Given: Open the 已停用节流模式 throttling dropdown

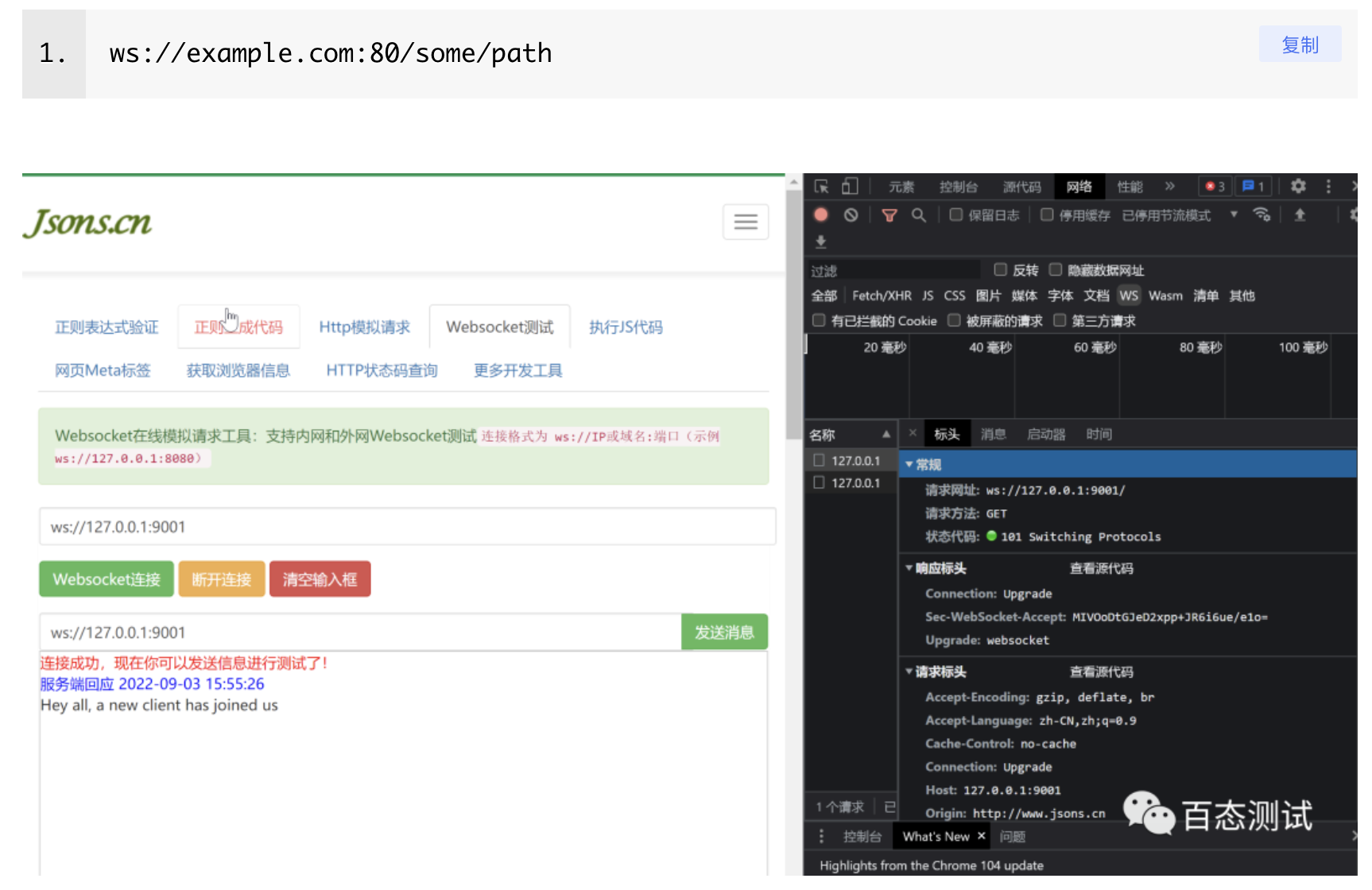Looking at the screenshot, I should click(1180, 215).
